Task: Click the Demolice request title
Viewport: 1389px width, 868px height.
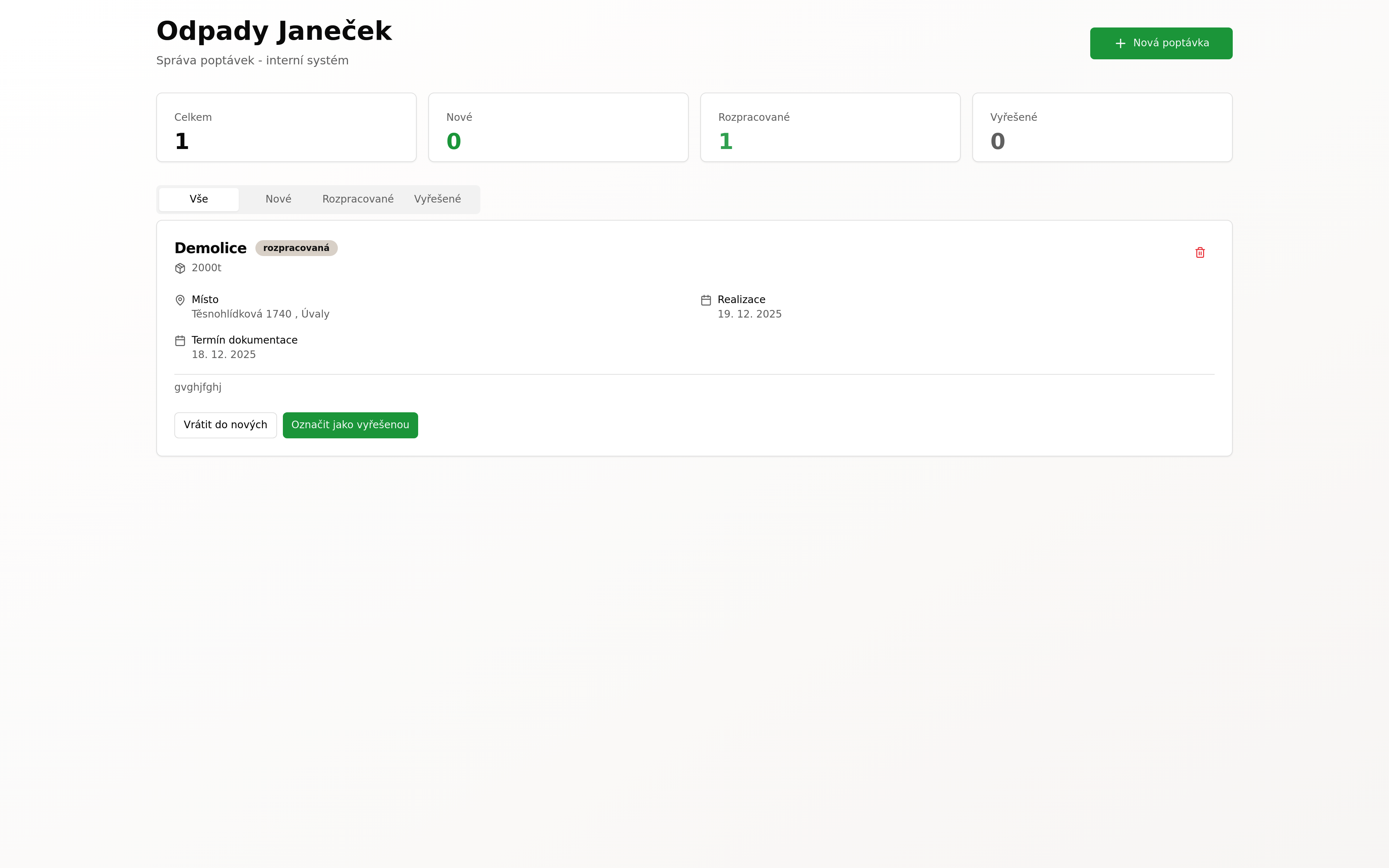Action: [211, 248]
